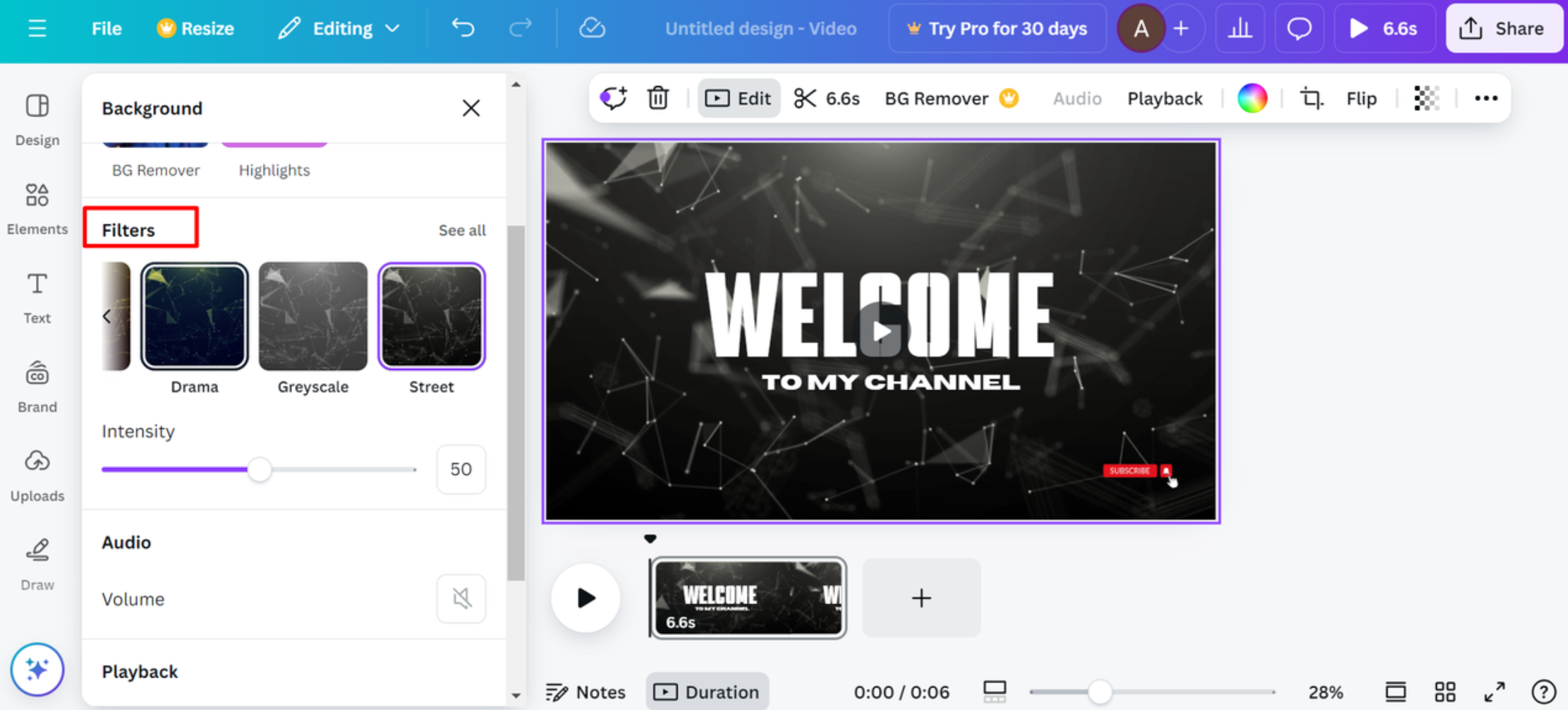The width and height of the screenshot is (1568, 710).
Task: Open the File menu
Action: click(x=106, y=28)
